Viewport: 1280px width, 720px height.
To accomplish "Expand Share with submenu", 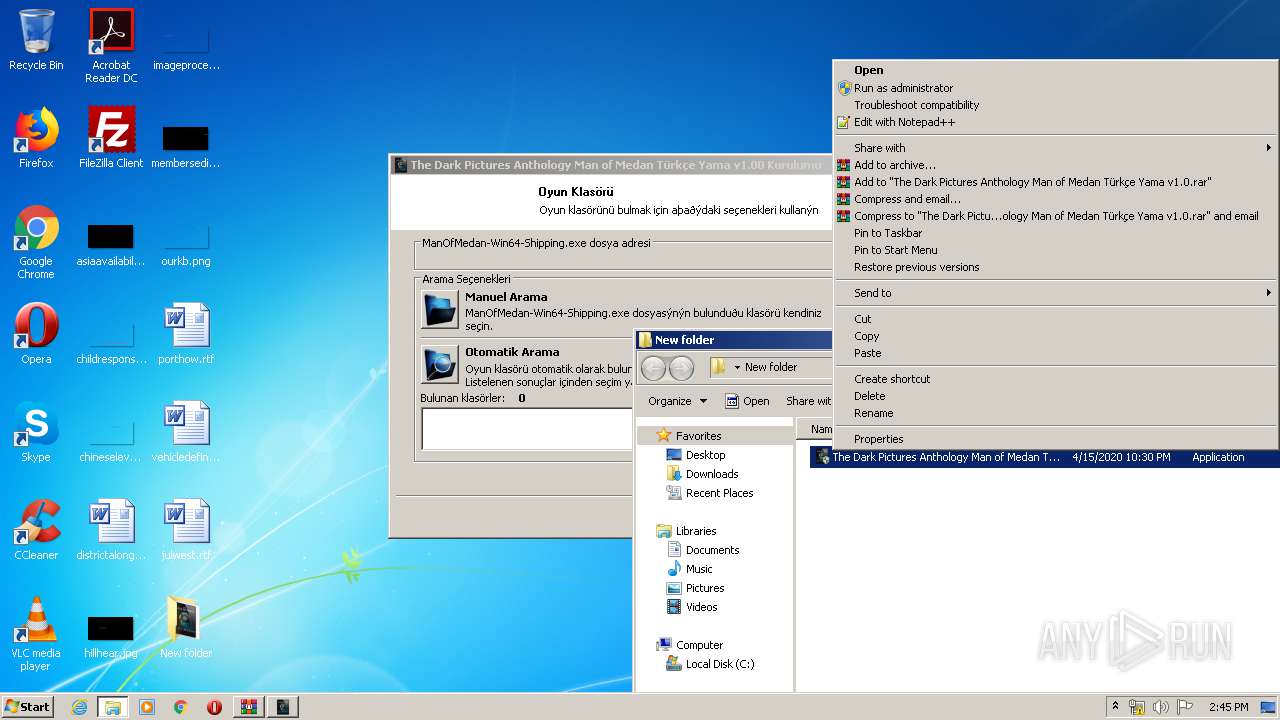I will (1056, 148).
